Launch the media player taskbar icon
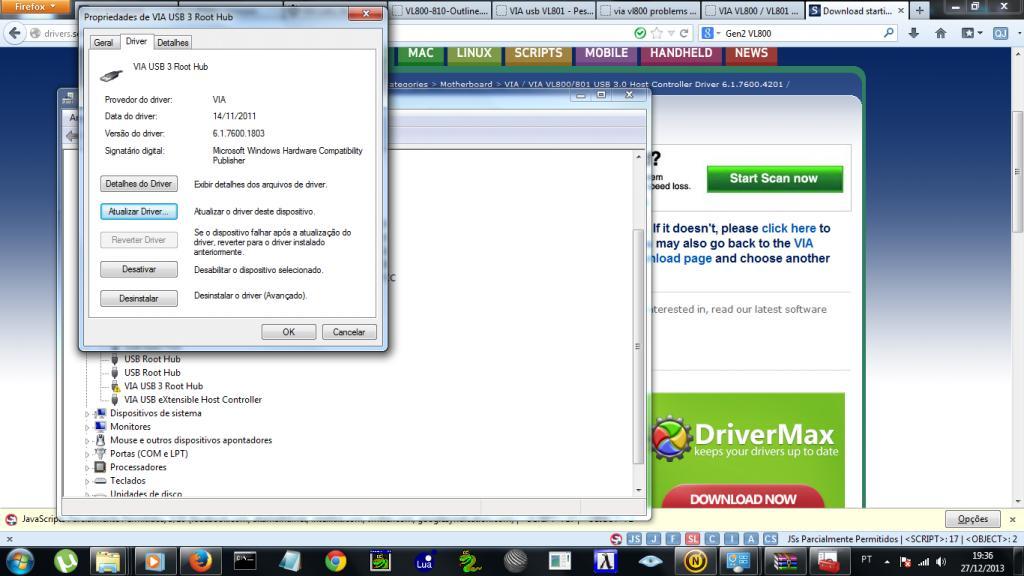1024x576 pixels. click(154, 562)
